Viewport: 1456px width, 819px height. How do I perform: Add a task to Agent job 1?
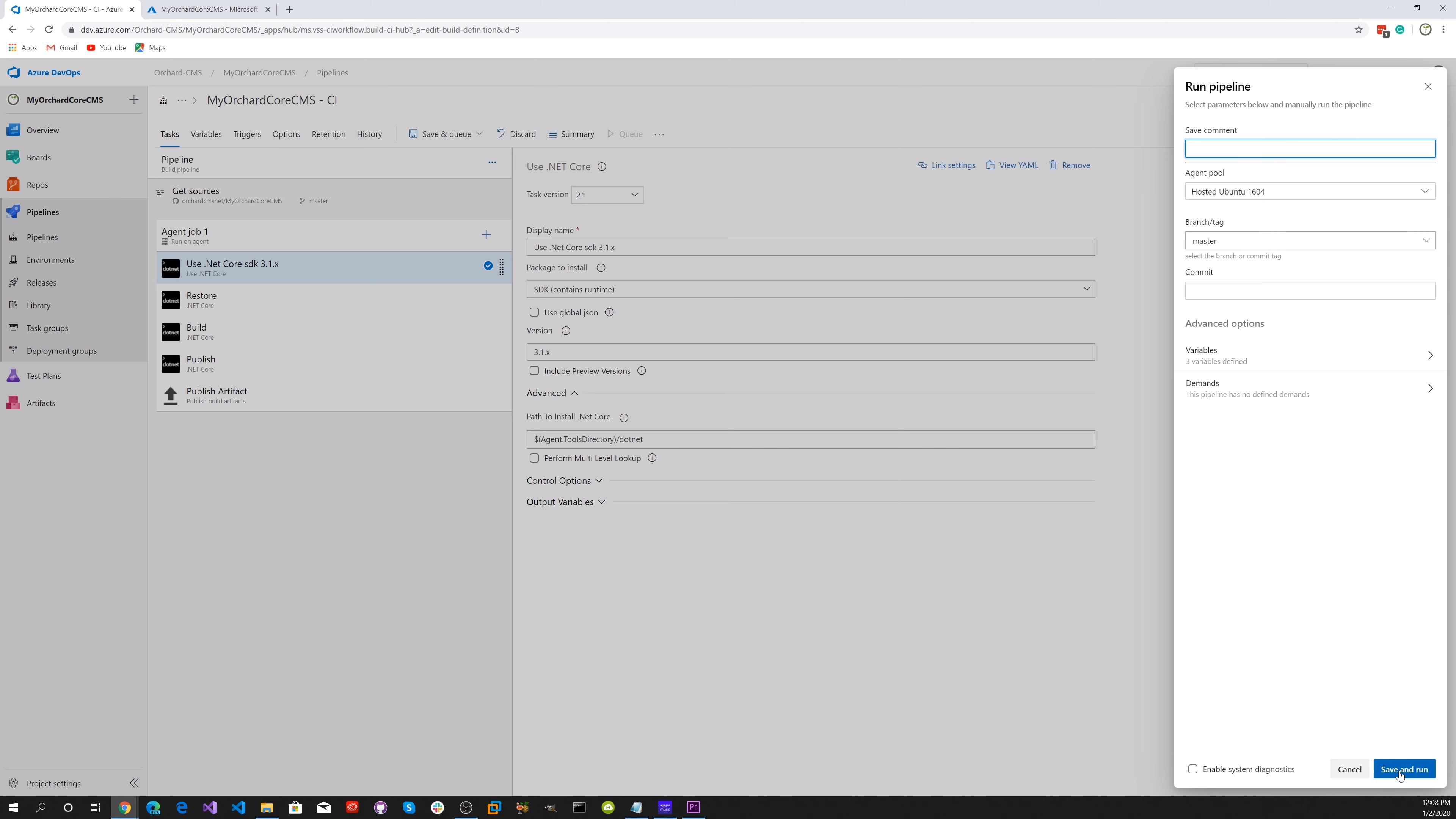(x=486, y=235)
